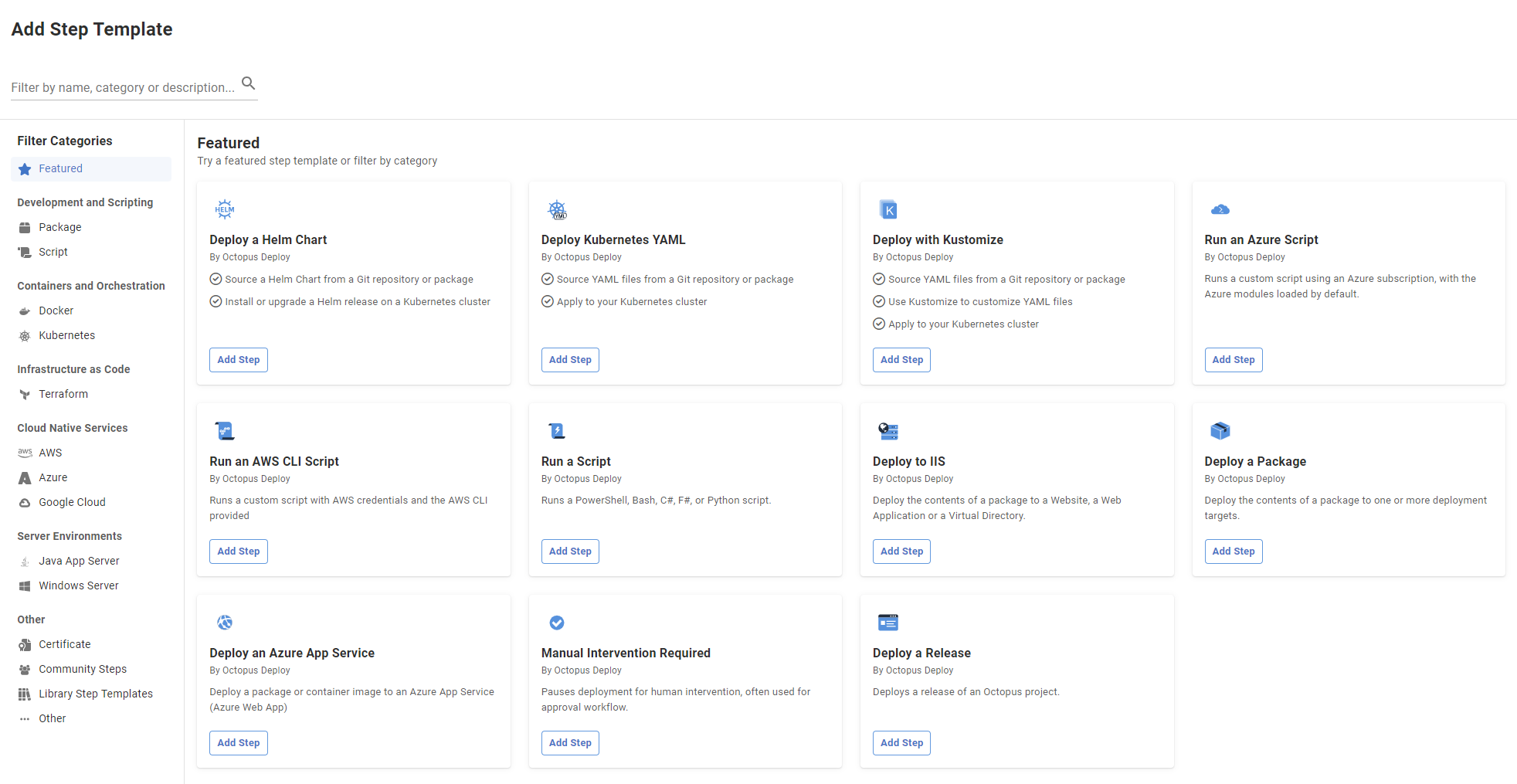1517x784 pixels.
Task: Click the Azure Script cloud icon
Action: point(1220,209)
